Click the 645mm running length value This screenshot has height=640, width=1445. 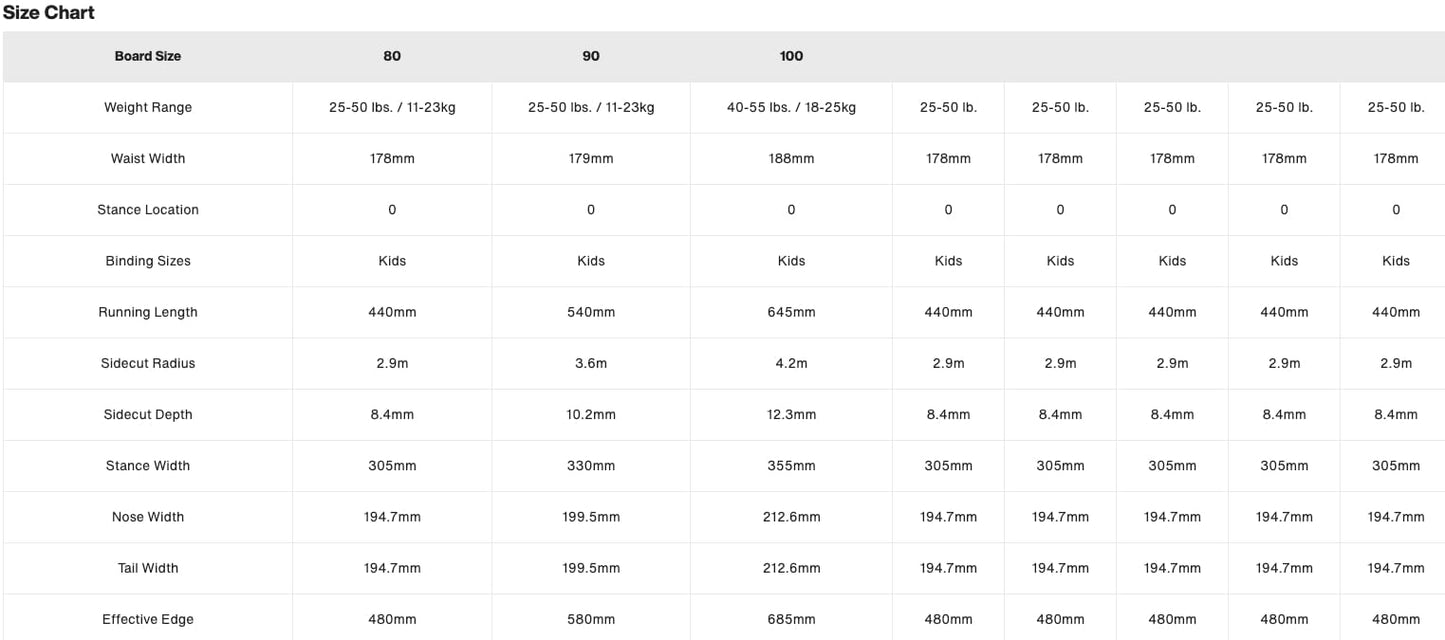(791, 312)
